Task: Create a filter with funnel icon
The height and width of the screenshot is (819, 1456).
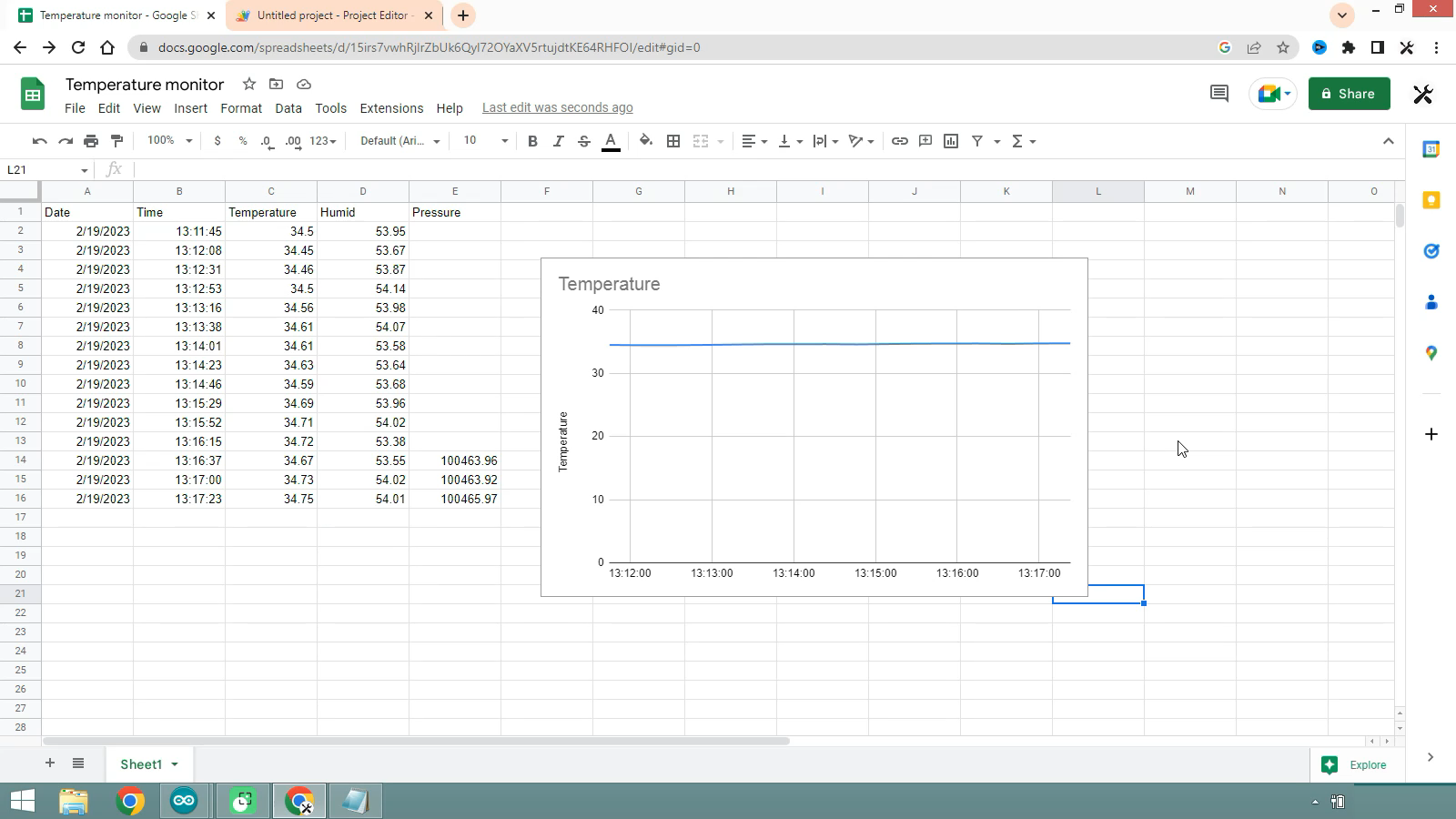Action: coord(977,141)
